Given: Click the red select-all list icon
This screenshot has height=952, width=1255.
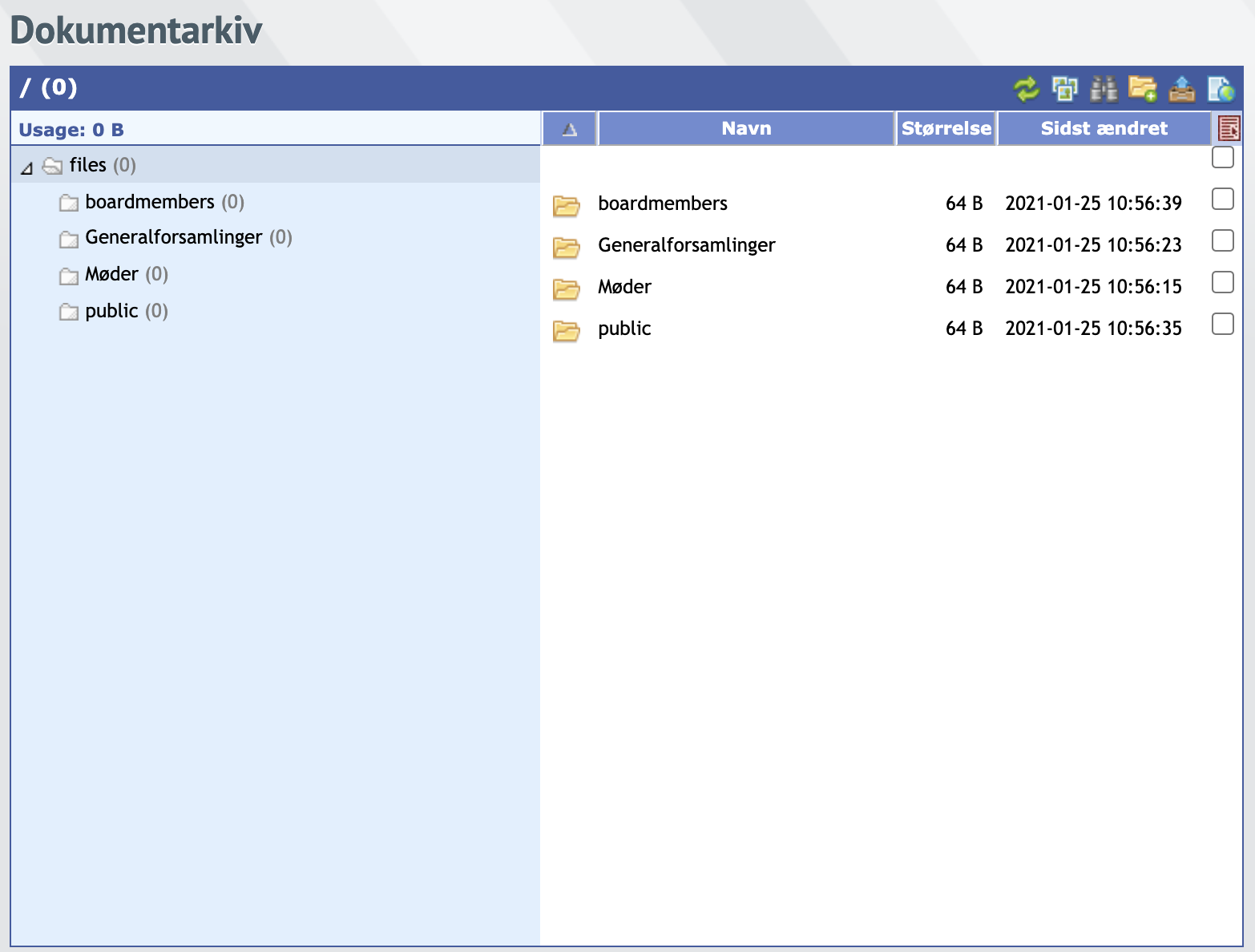Looking at the screenshot, I should click(1229, 128).
